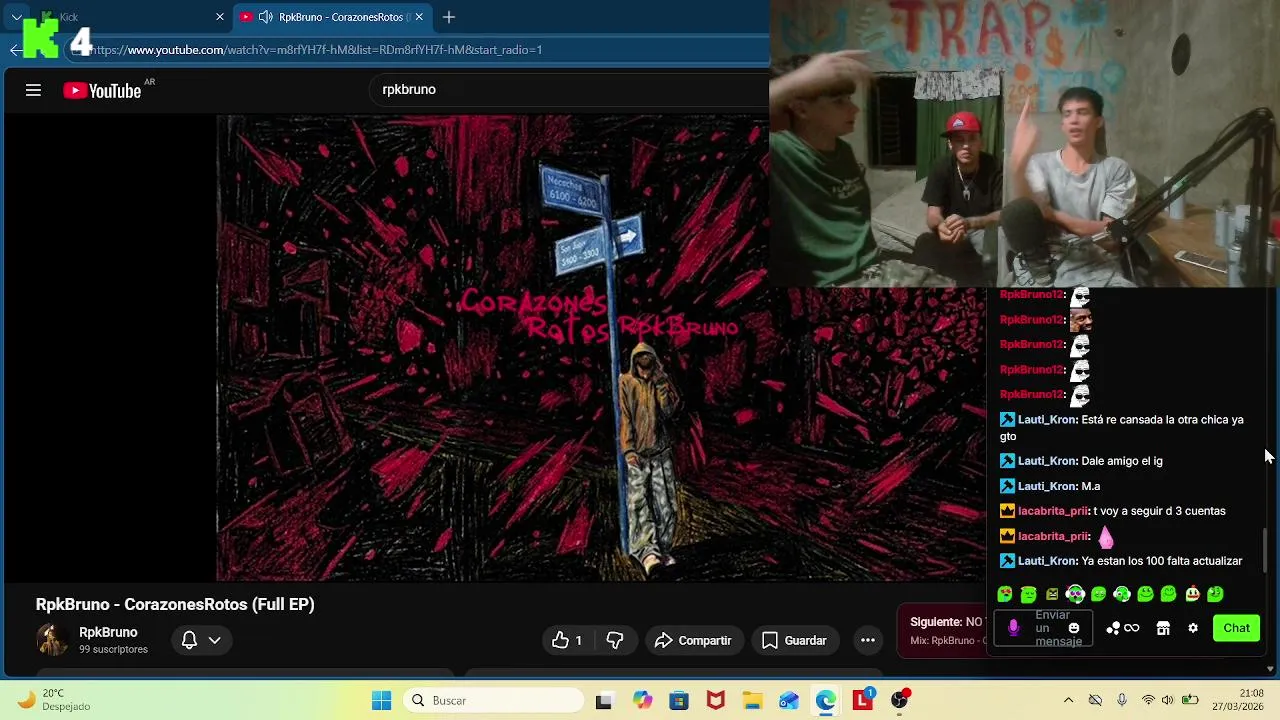Close the RpkBruno YouTube tab

419,17
